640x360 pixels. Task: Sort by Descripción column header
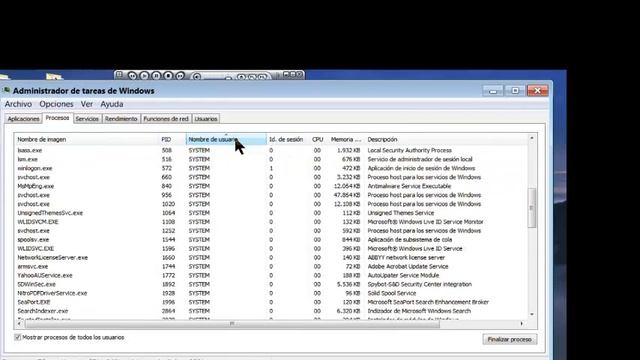tap(446, 140)
